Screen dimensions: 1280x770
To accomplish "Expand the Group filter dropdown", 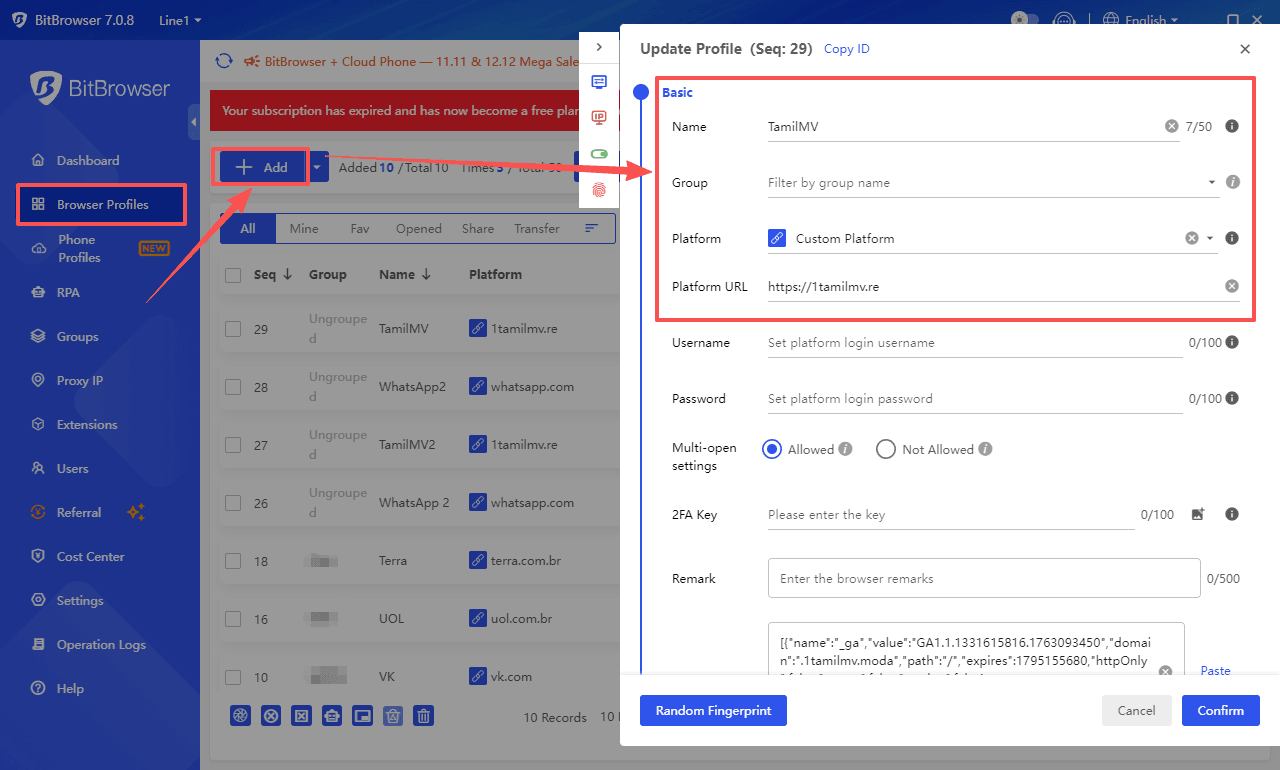I will point(1212,183).
